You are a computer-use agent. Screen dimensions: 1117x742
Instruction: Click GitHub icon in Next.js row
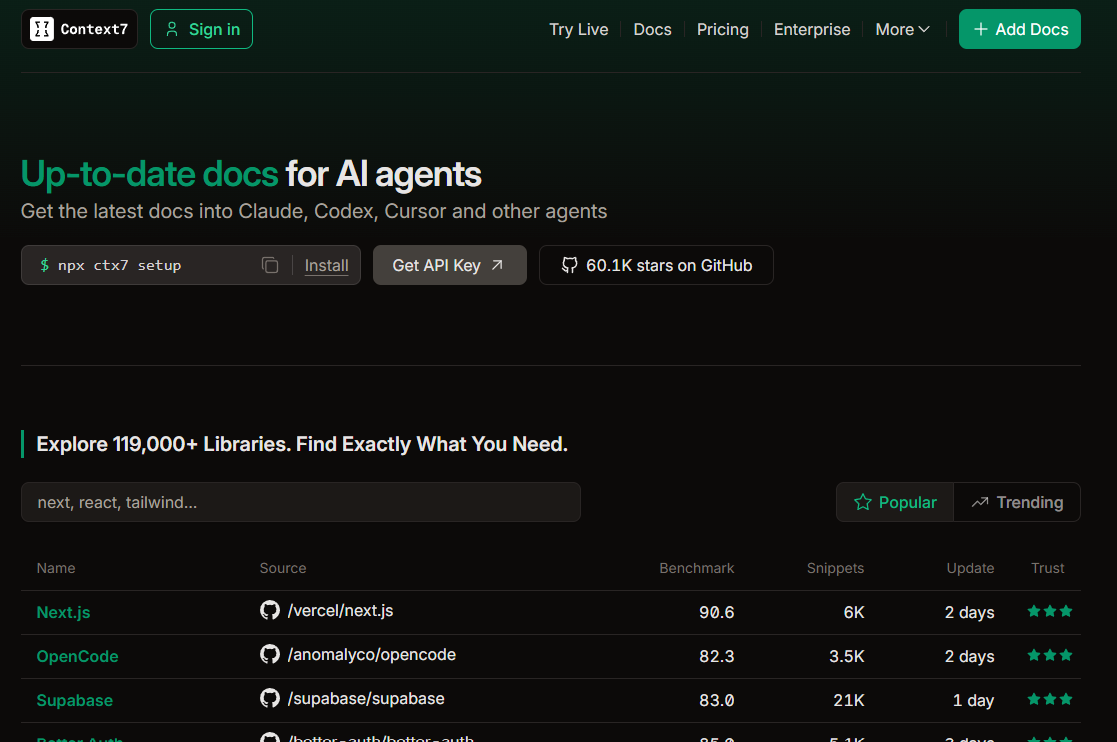(x=269, y=610)
